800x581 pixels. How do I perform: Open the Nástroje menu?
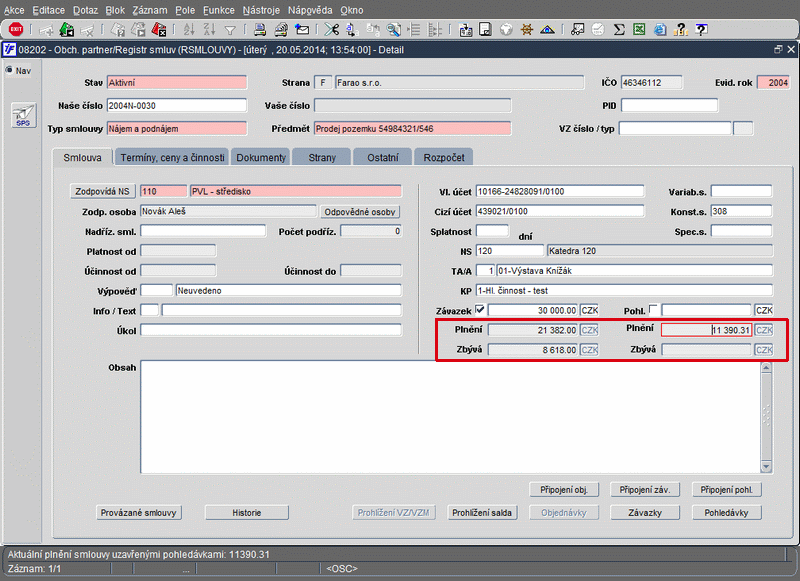262,9
